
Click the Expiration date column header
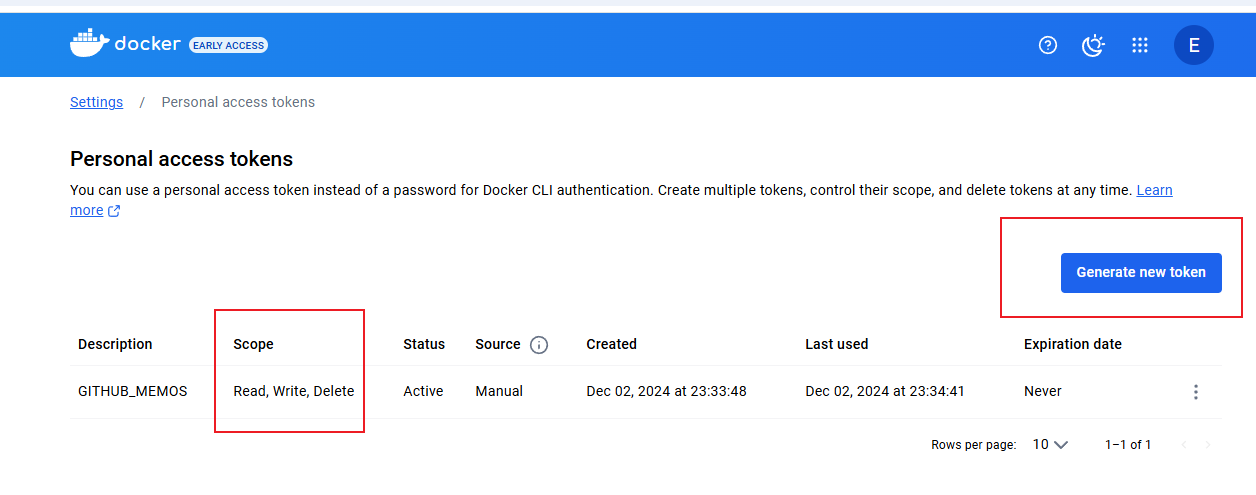pyautogui.click(x=1072, y=344)
